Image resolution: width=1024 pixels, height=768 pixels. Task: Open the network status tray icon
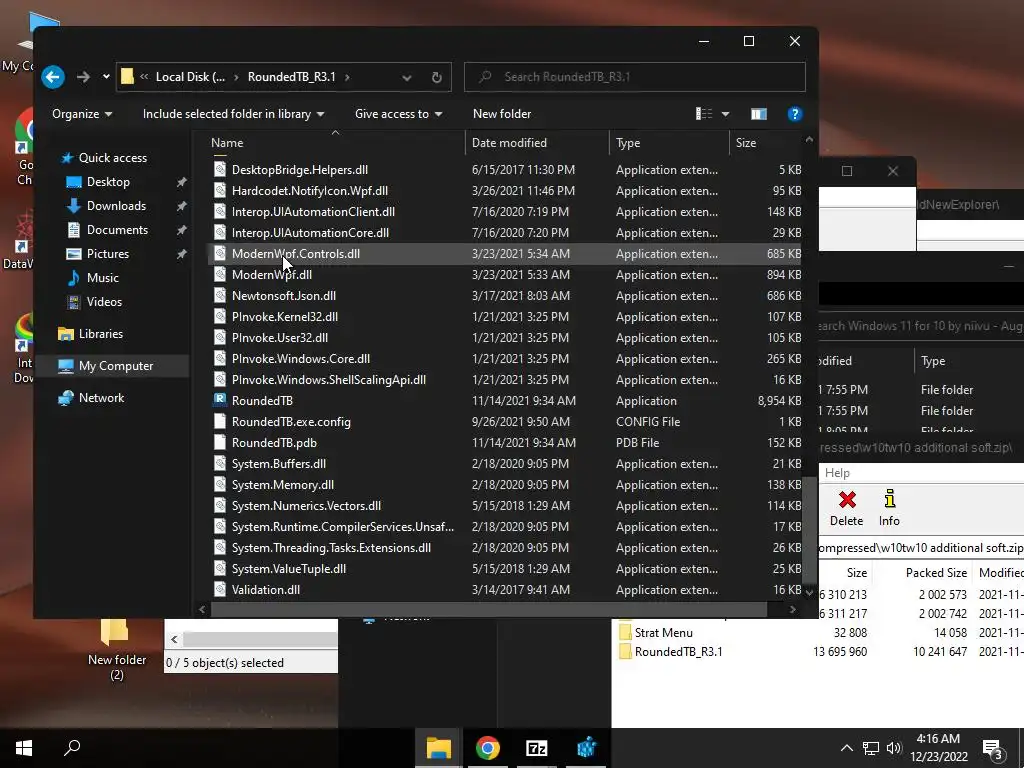871,748
